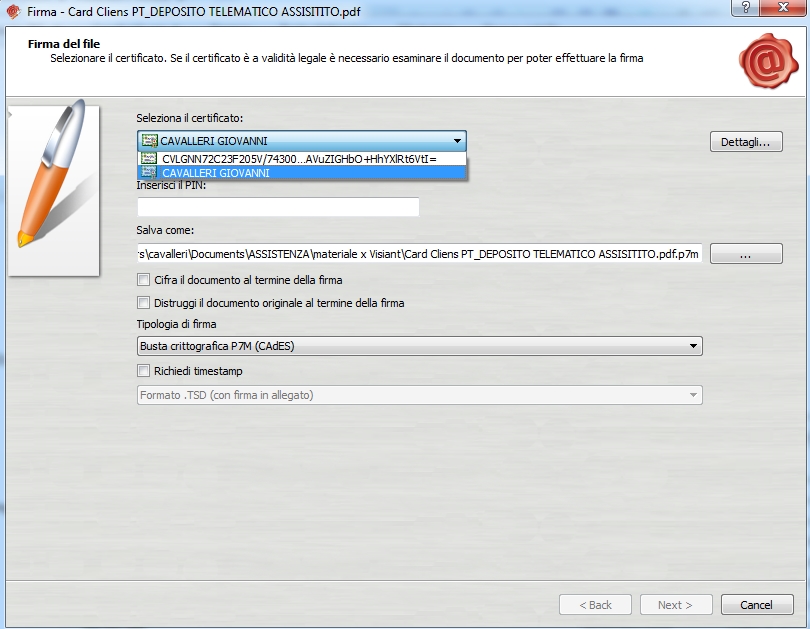Collapse the certificate selection dropdown arrow
Viewport: 810px width, 629px height.
click(456, 141)
